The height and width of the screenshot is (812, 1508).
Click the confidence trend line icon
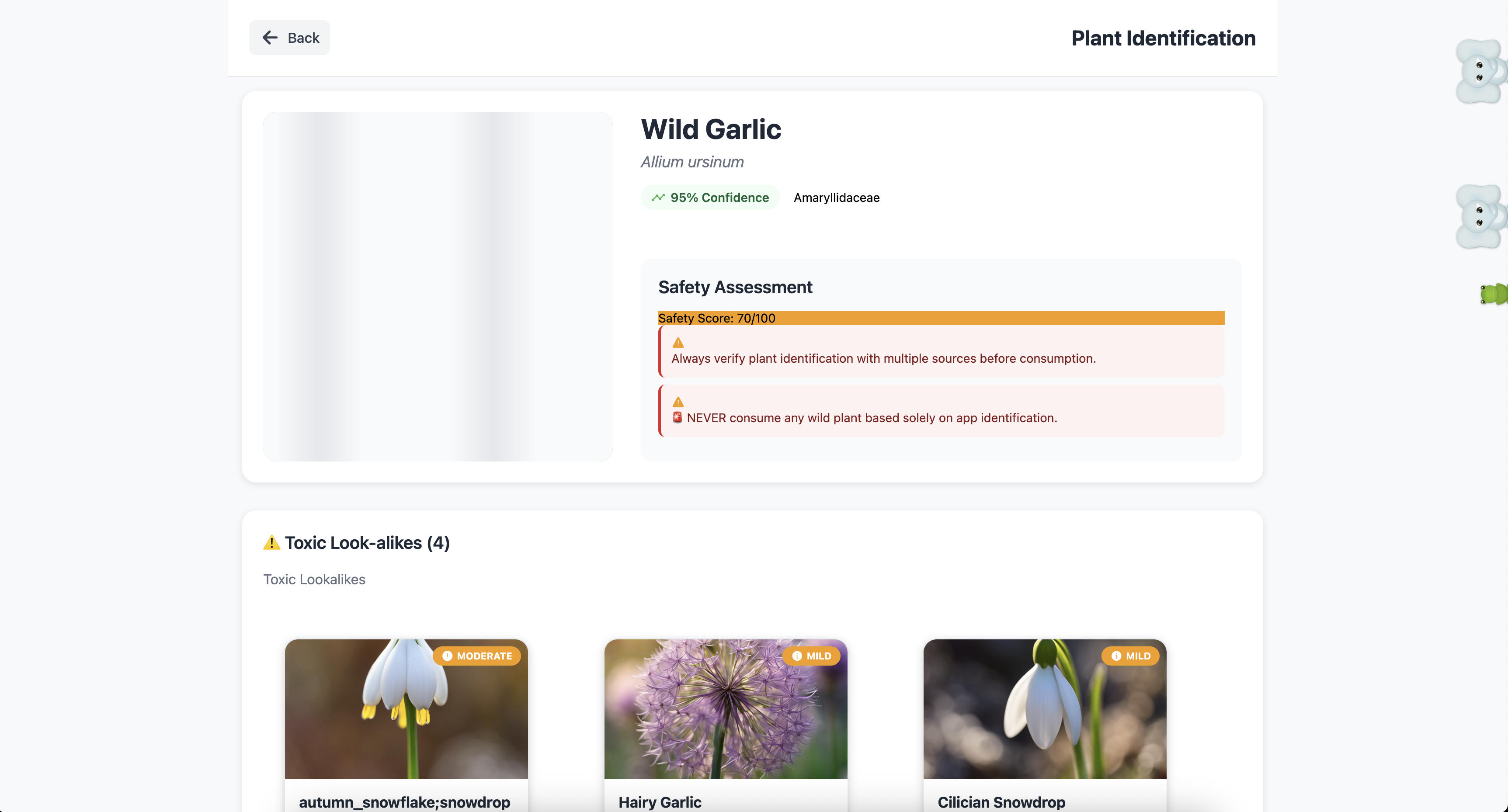(x=658, y=197)
